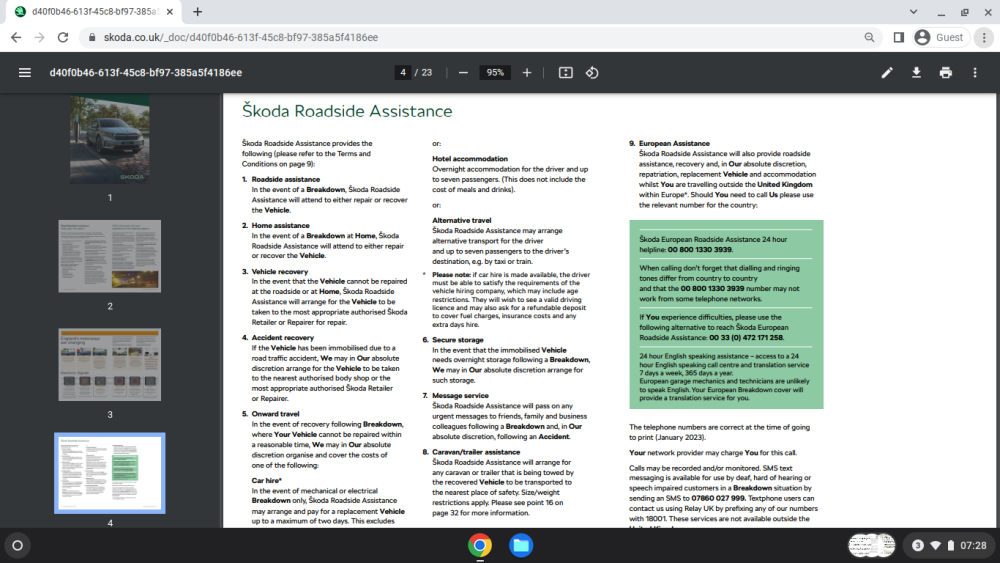Click the notification count badge
Image resolution: width=1000 pixels, height=563 pixels.
918,546
